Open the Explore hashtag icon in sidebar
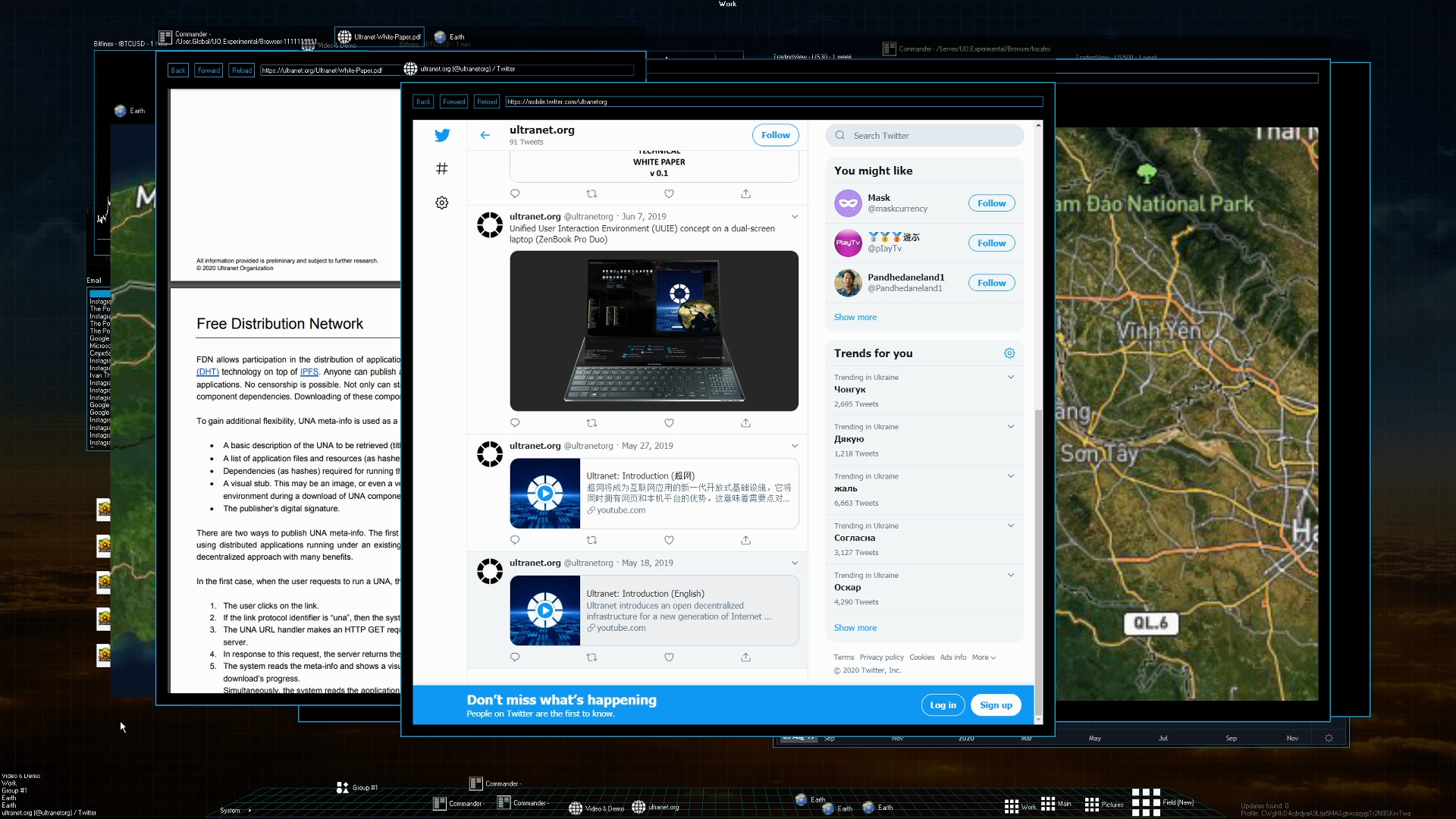The width and height of the screenshot is (1456, 819). [442, 168]
